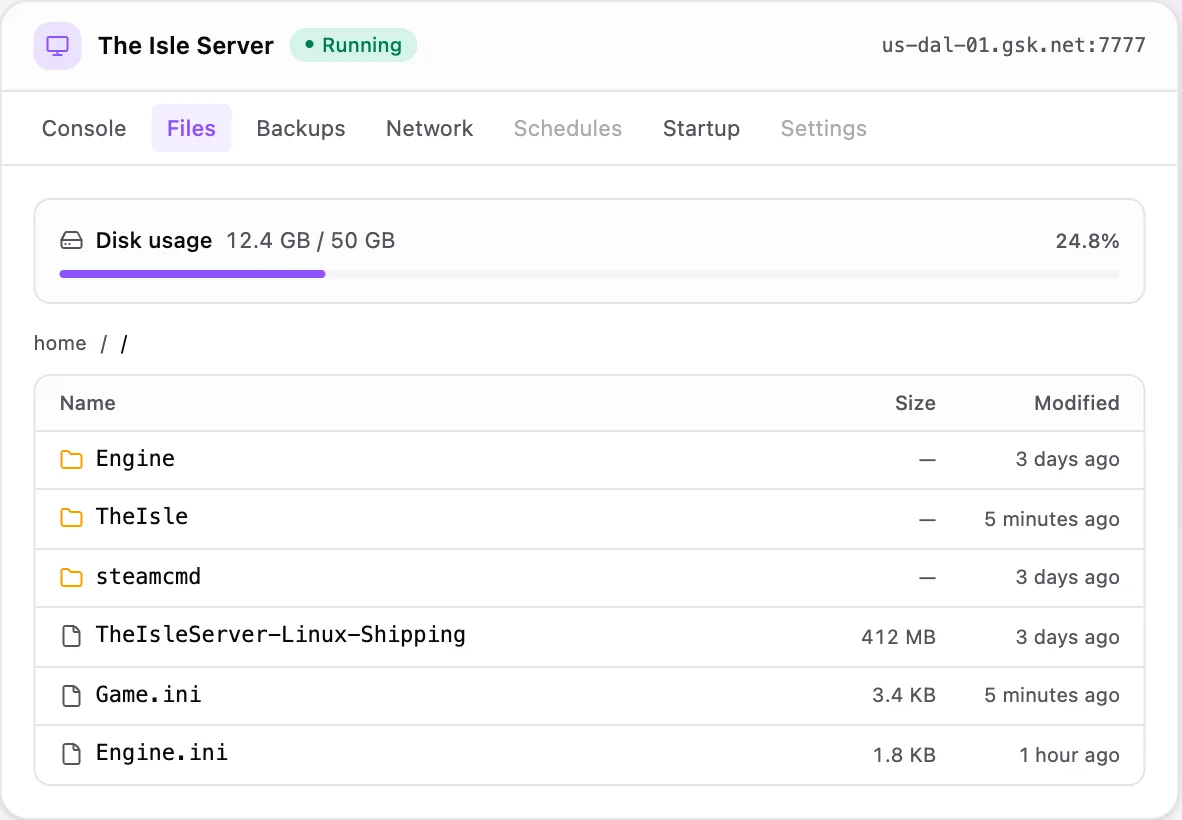Click the 1 hour ago modified cell
The image size is (1182, 820).
(x=1069, y=755)
